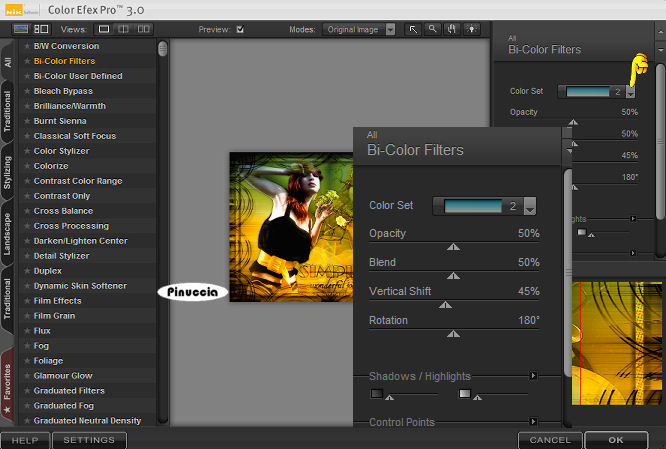Screen dimensions: 666x449
Task: Expand Shadows / Highlights in the enlarged panel
Action: [x=533, y=376]
